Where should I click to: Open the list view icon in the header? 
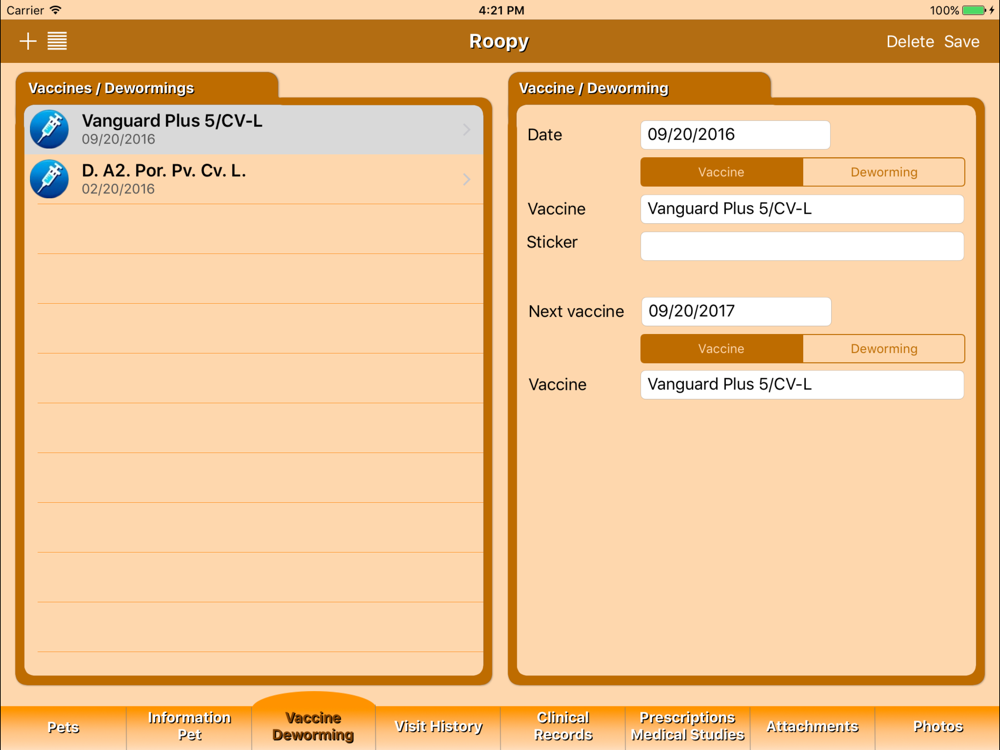click(57, 41)
